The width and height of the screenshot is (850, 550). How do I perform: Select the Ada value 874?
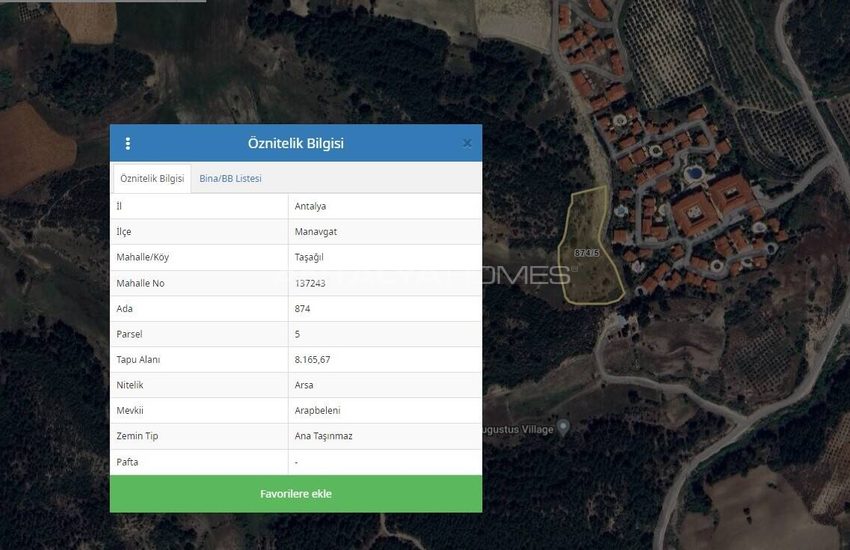pyautogui.click(x=302, y=308)
